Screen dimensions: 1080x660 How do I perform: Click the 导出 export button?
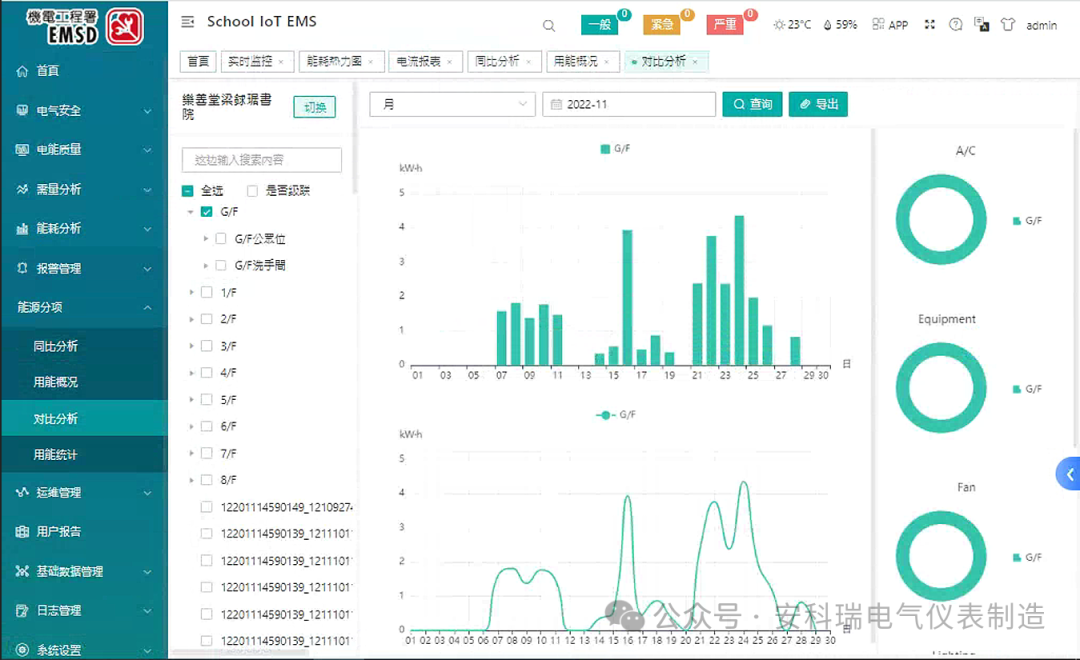tap(818, 104)
